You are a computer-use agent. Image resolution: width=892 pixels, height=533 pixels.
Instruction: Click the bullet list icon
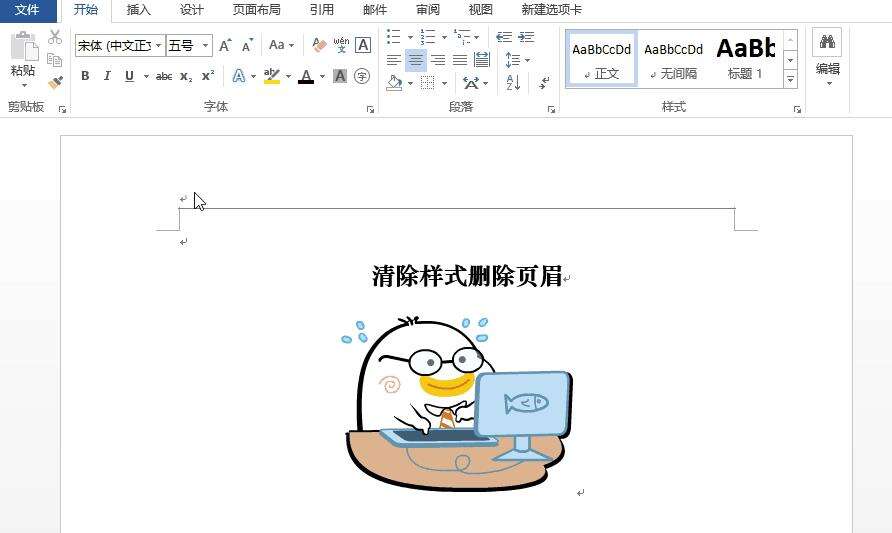(x=394, y=37)
